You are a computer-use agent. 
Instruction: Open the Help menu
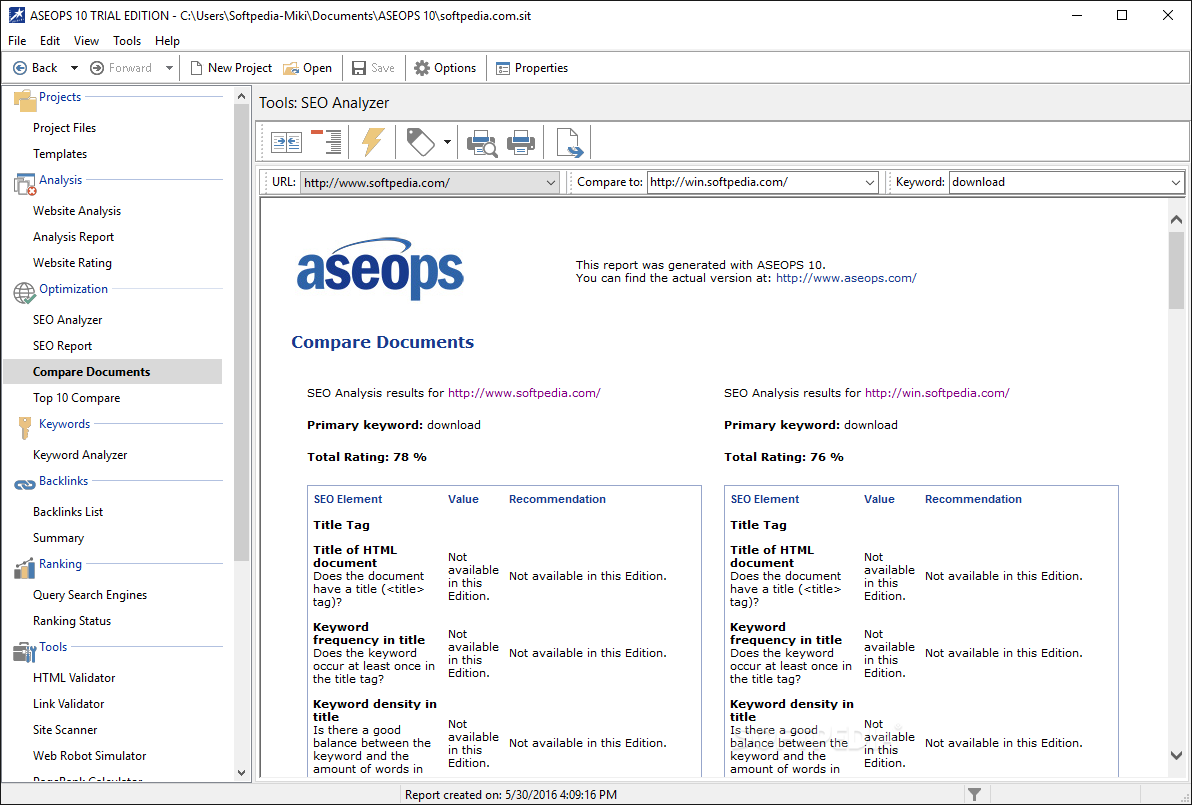pyautogui.click(x=167, y=41)
